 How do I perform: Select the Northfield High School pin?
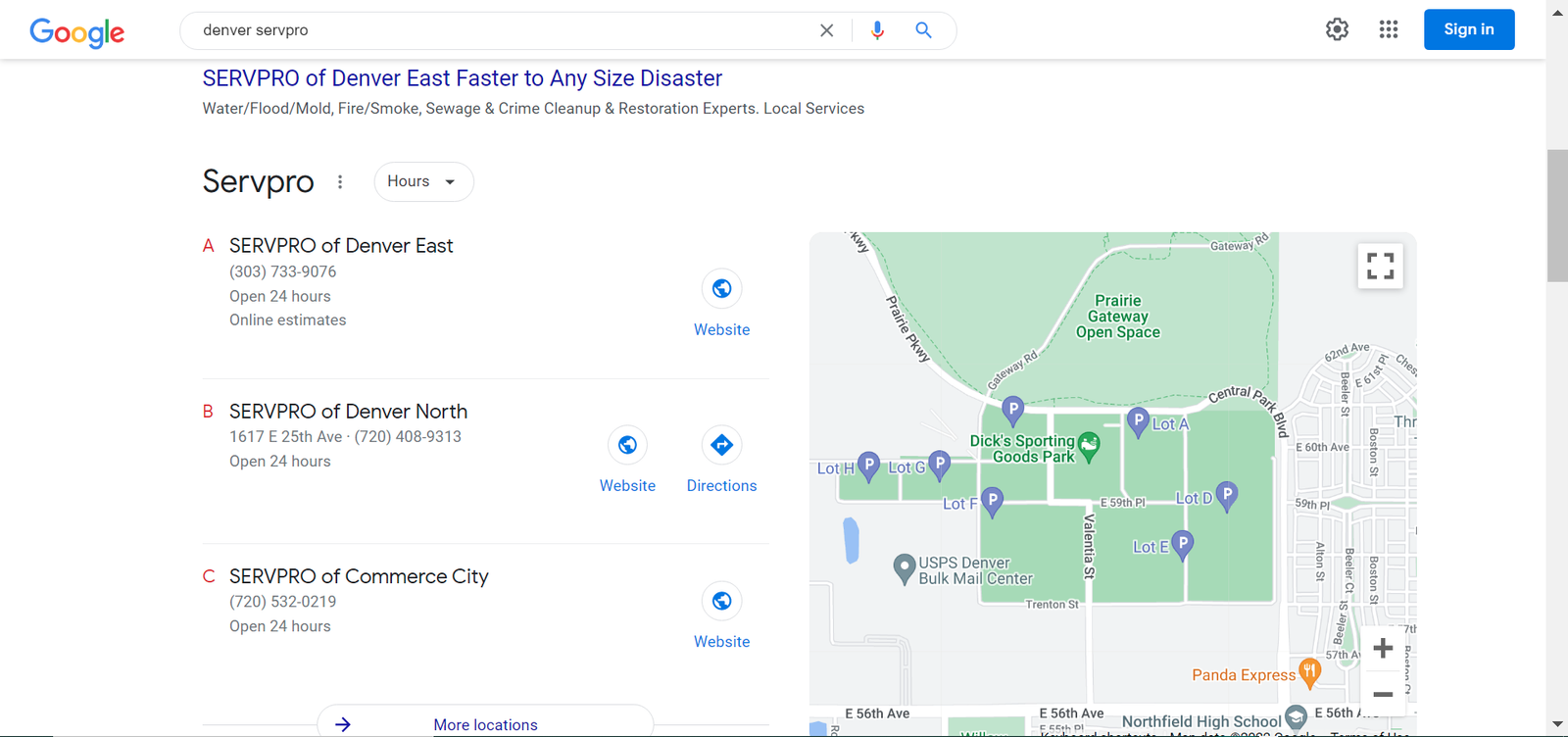tap(1296, 717)
